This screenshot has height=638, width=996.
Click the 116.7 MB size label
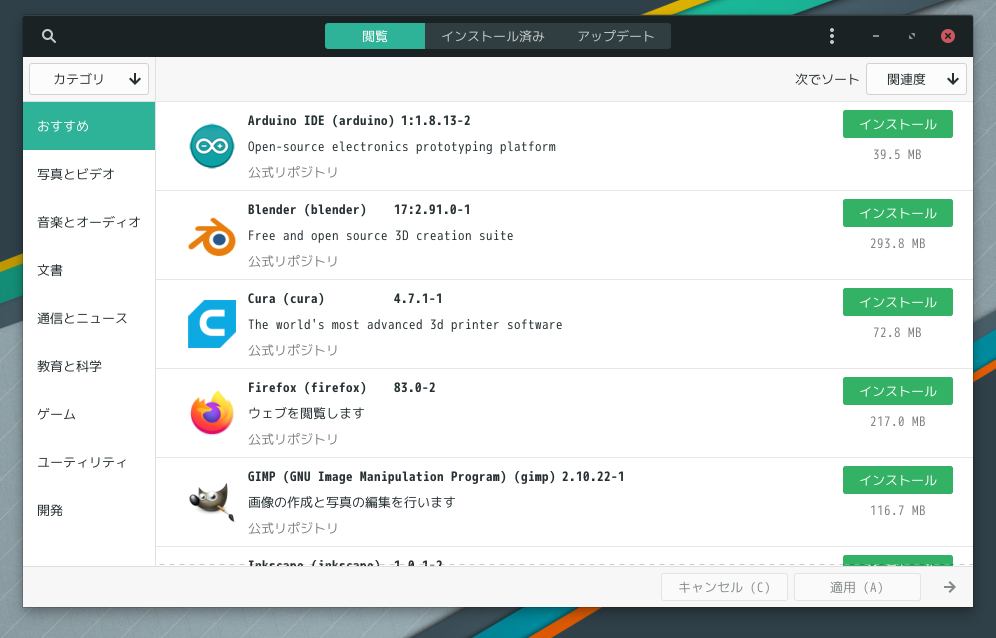coord(897,510)
